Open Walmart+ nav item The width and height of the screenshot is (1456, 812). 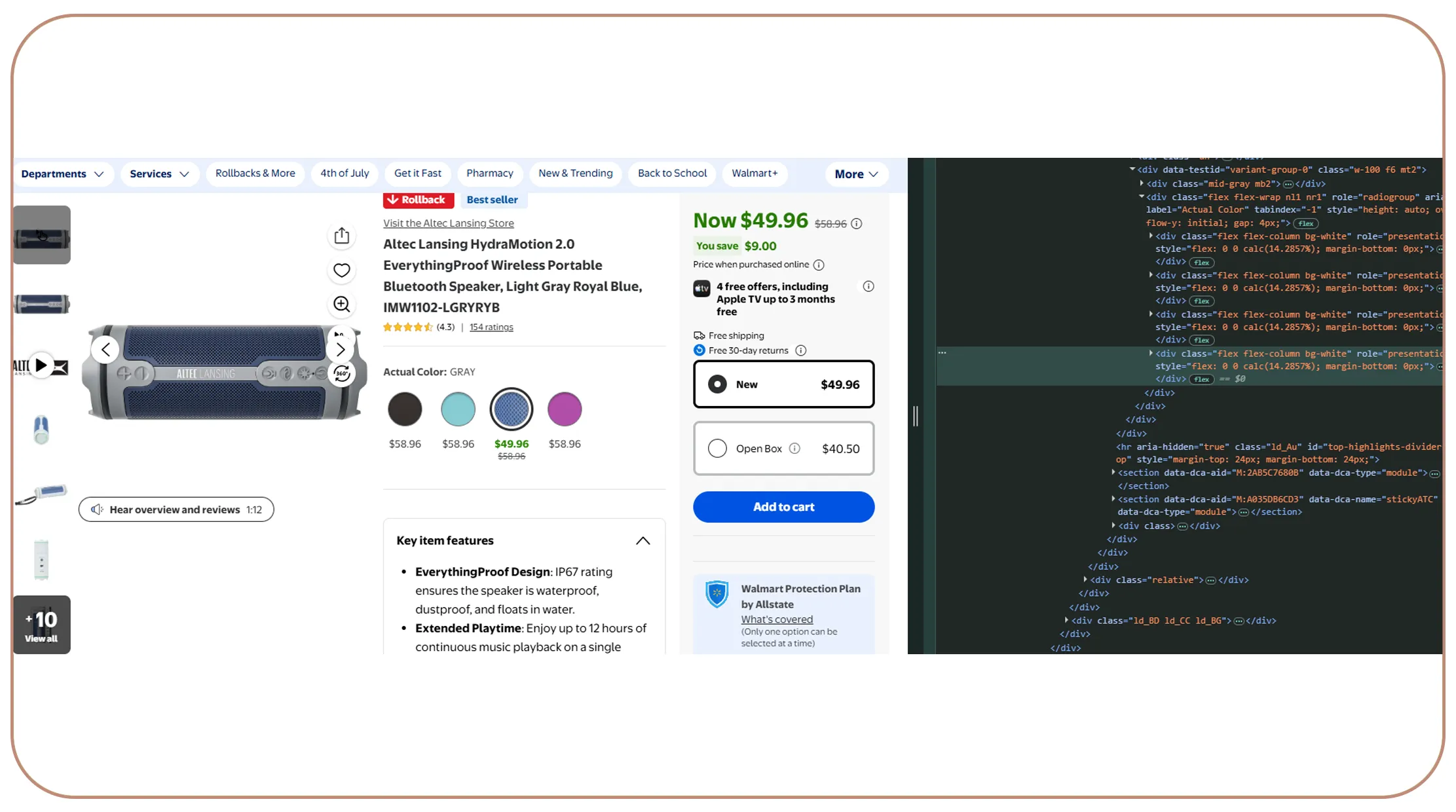point(755,174)
